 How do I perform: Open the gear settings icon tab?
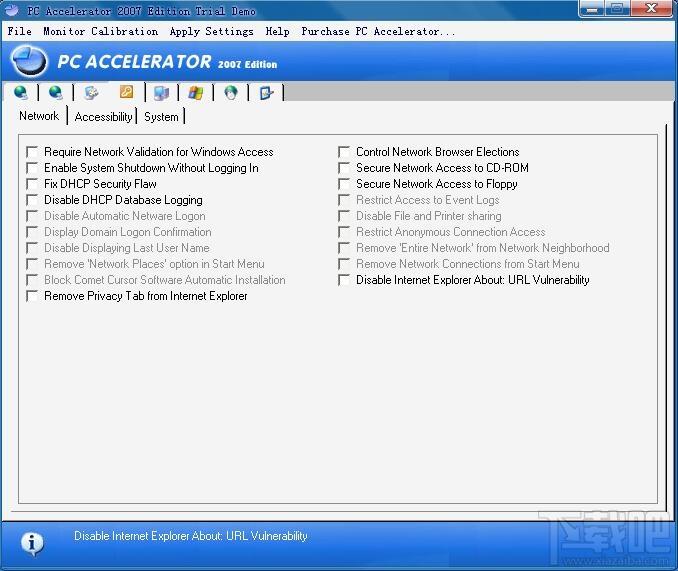coord(91,93)
